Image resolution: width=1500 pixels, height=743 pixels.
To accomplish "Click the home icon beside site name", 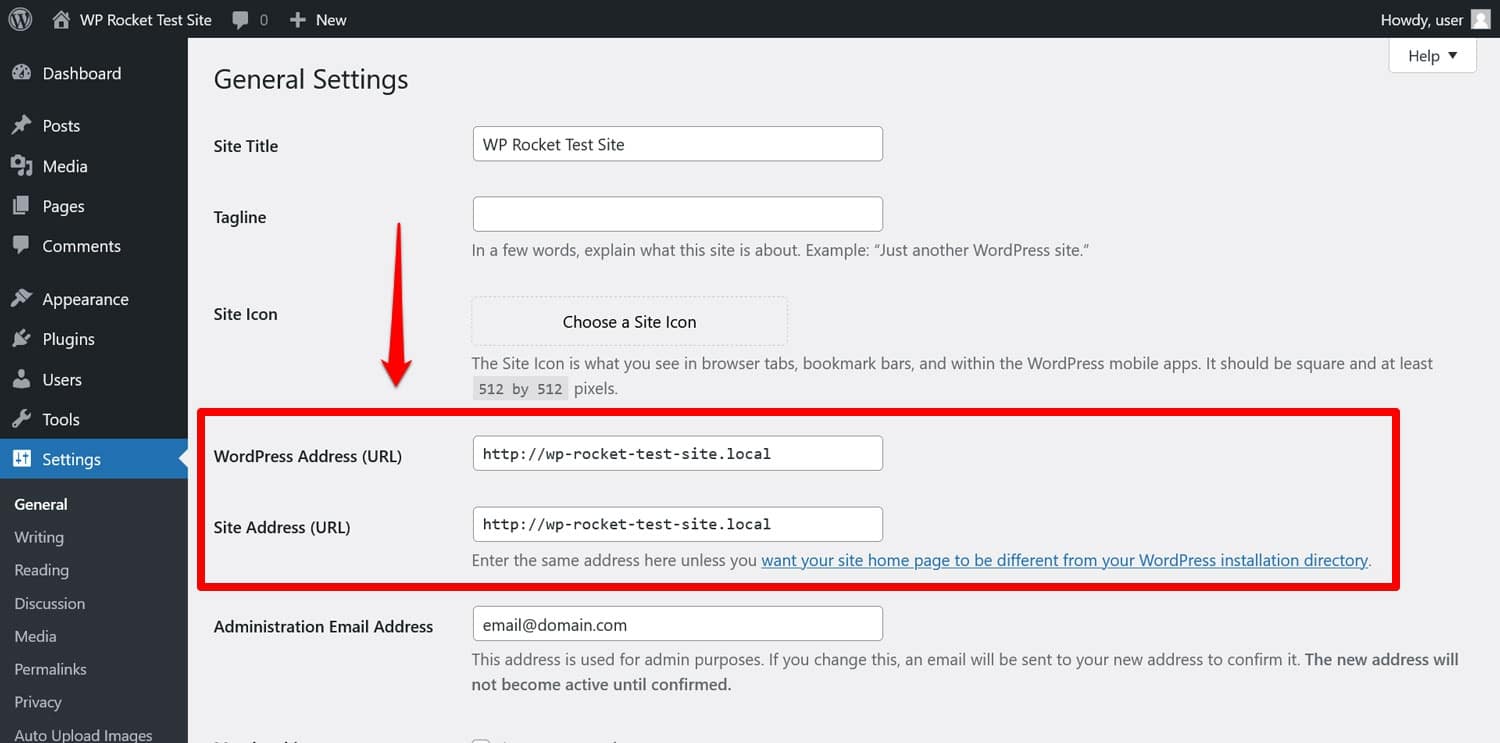I will (x=62, y=20).
